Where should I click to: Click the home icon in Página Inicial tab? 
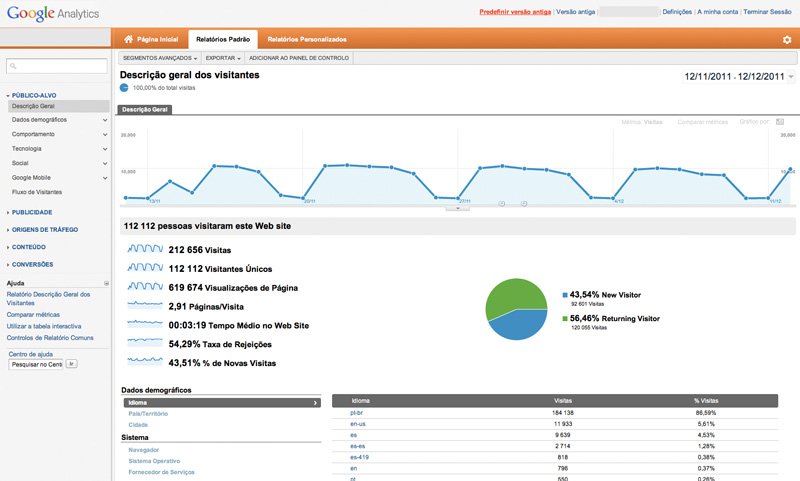tap(128, 39)
